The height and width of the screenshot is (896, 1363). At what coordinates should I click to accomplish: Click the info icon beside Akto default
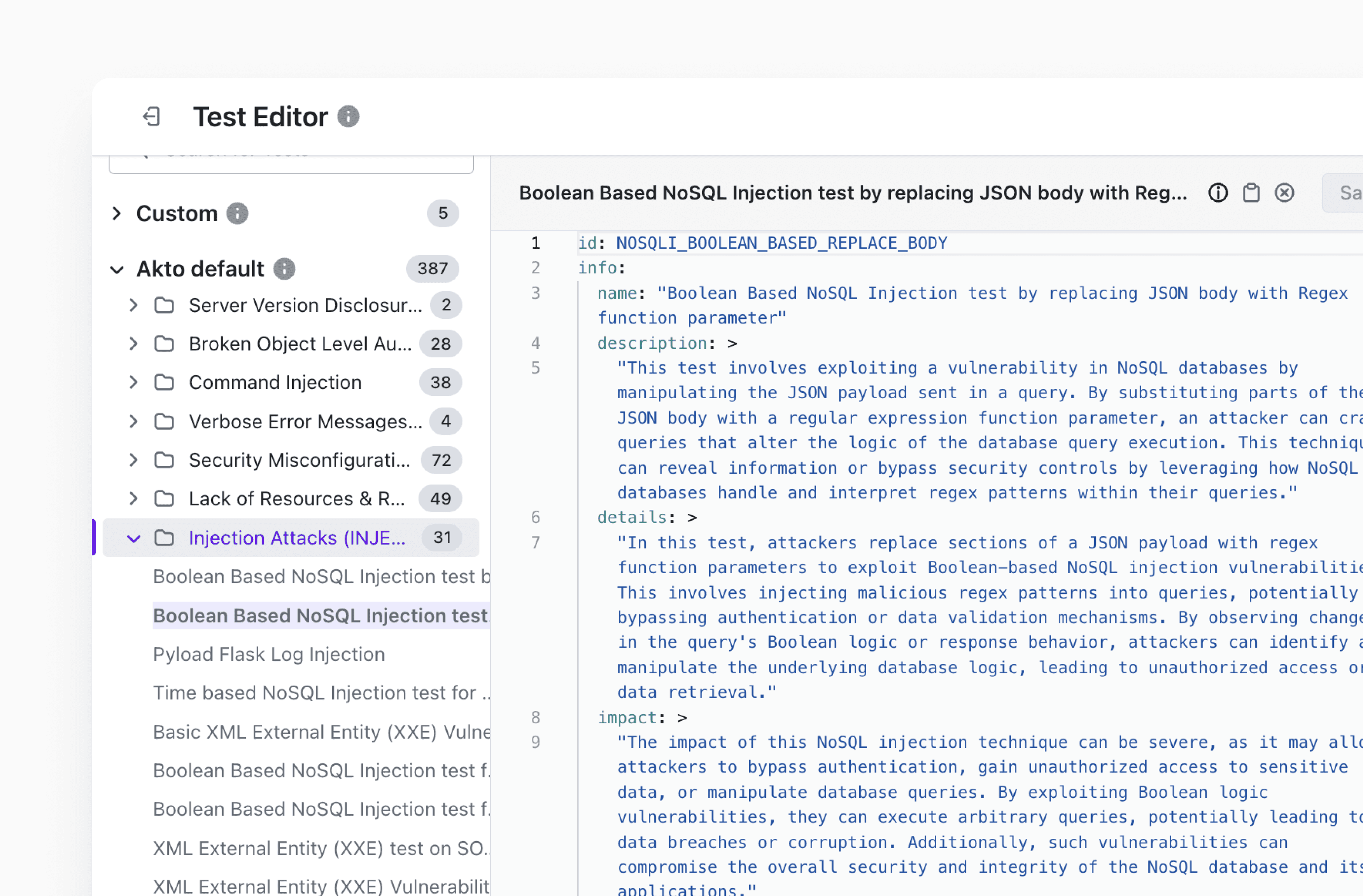point(284,268)
